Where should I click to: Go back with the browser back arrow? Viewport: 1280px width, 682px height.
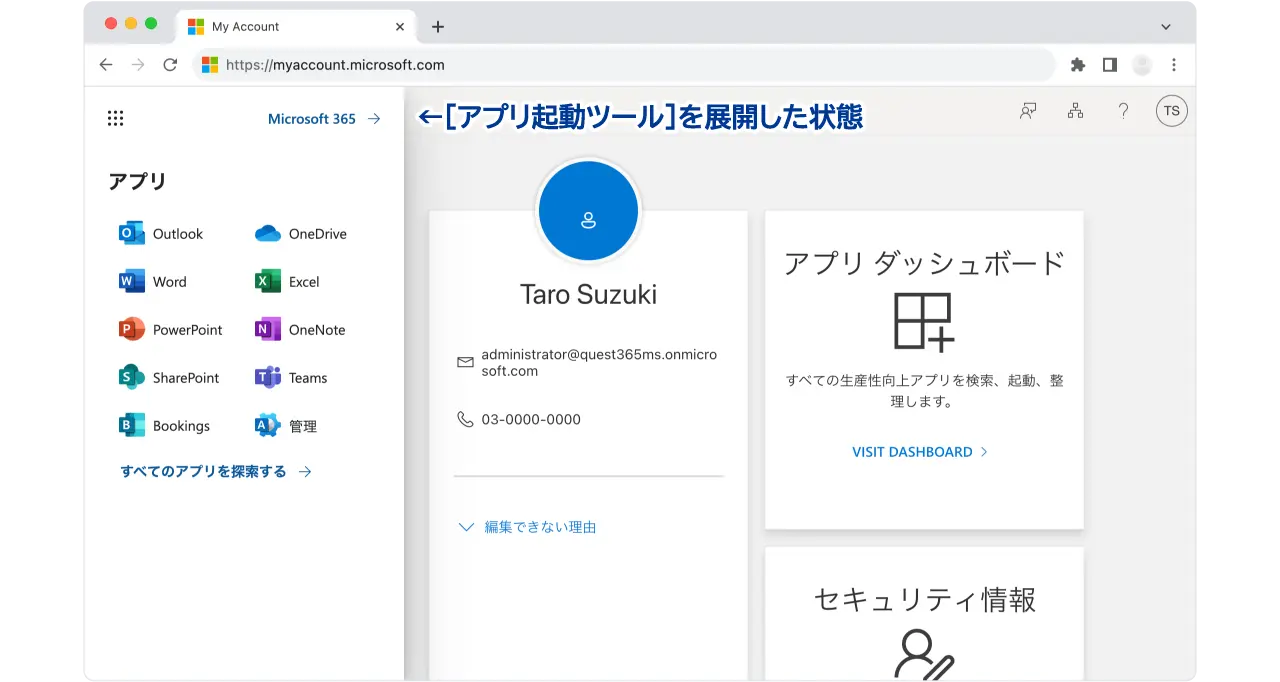pos(106,64)
